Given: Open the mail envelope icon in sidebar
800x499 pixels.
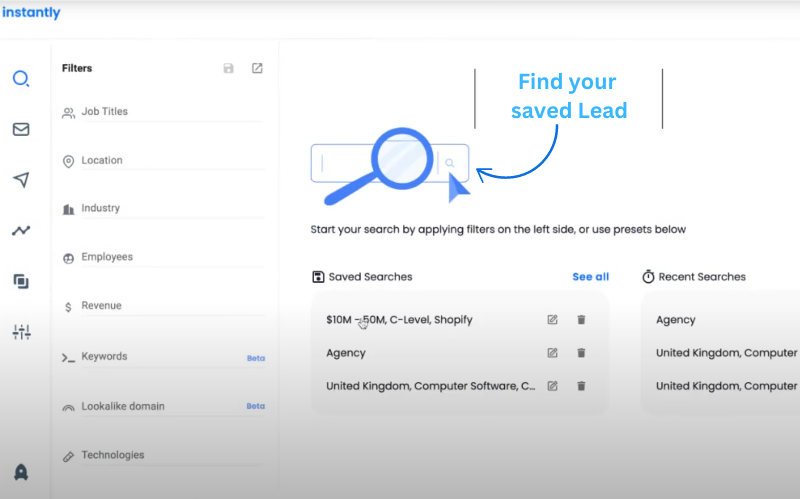Looking at the screenshot, I should [x=21, y=129].
